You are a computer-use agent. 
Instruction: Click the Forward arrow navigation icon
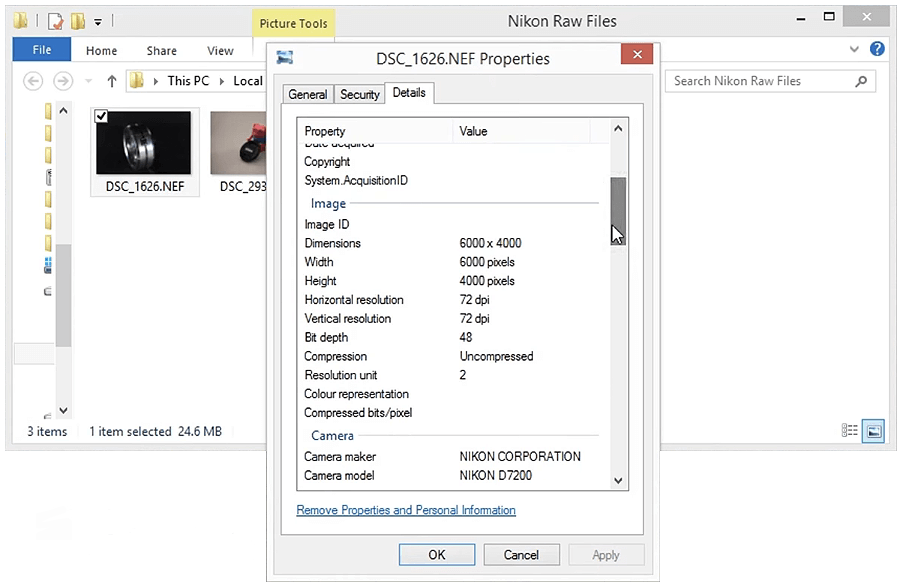click(x=63, y=81)
